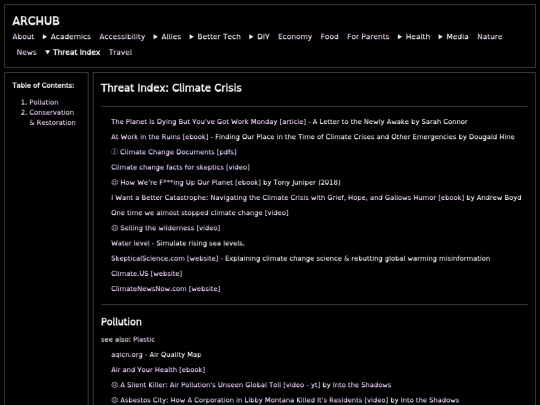Open the About page
The height and width of the screenshot is (405, 540).
click(23, 37)
